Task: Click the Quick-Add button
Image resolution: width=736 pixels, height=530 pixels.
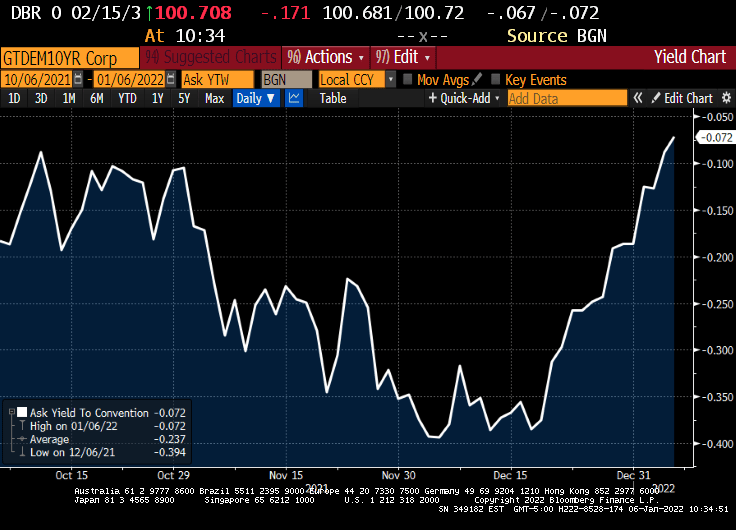Action: click(x=462, y=98)
